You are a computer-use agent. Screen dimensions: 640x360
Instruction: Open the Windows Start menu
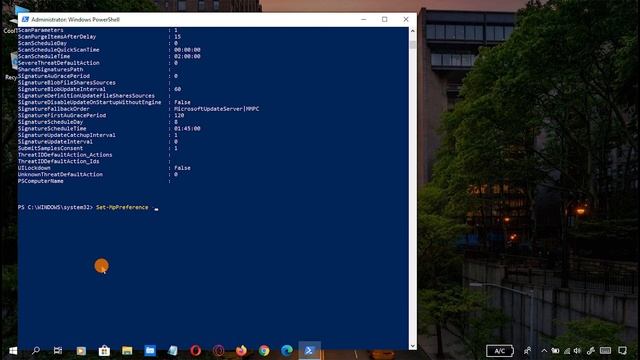point(13,351)
